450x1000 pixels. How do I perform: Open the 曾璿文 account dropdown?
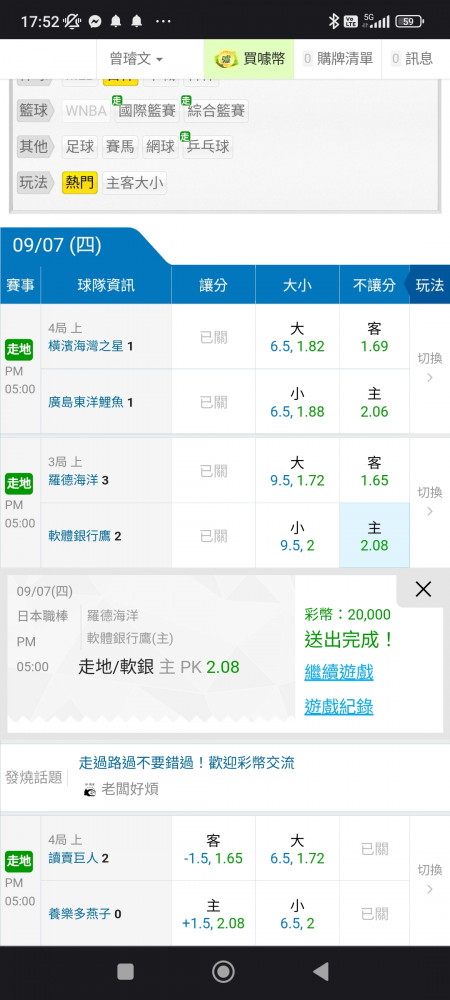point(136,59)
